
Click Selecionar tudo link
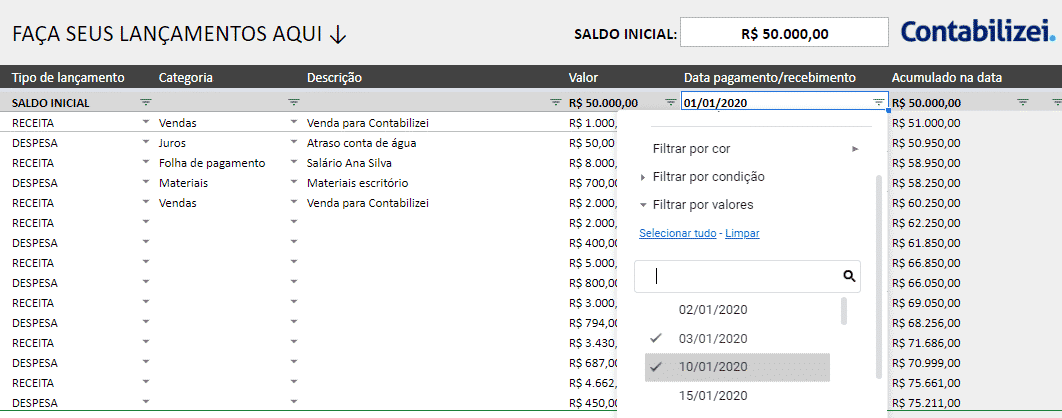[x=677, y=233]
